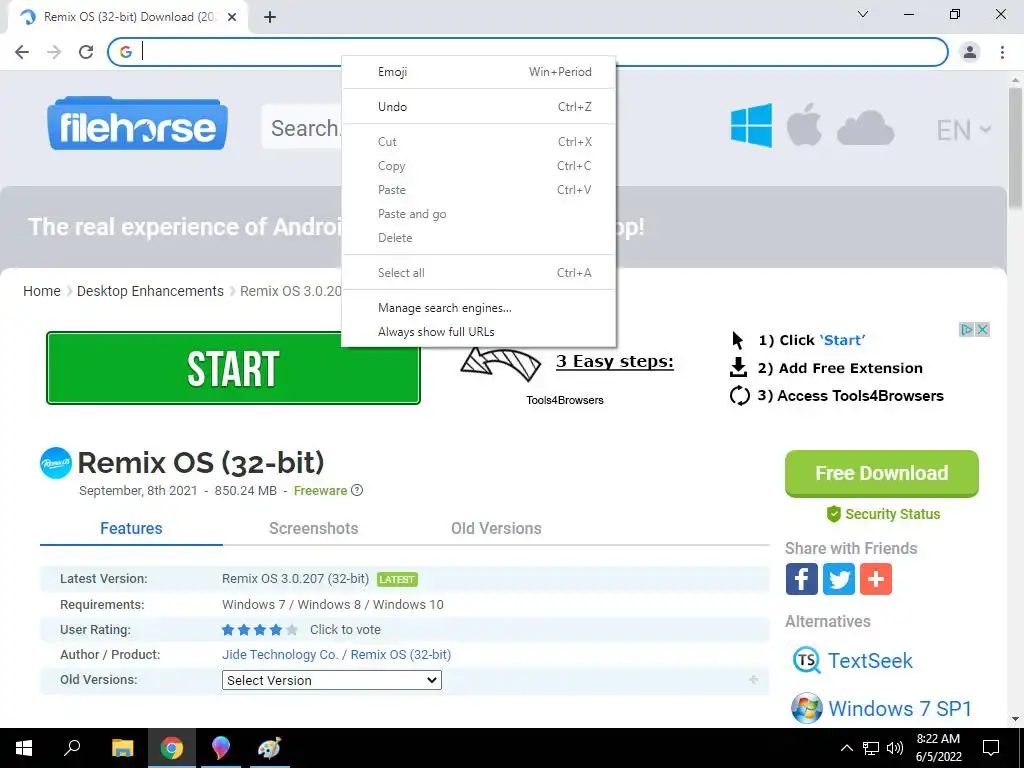
Task: Select the Windows platform icon
Action: (751, 125)
